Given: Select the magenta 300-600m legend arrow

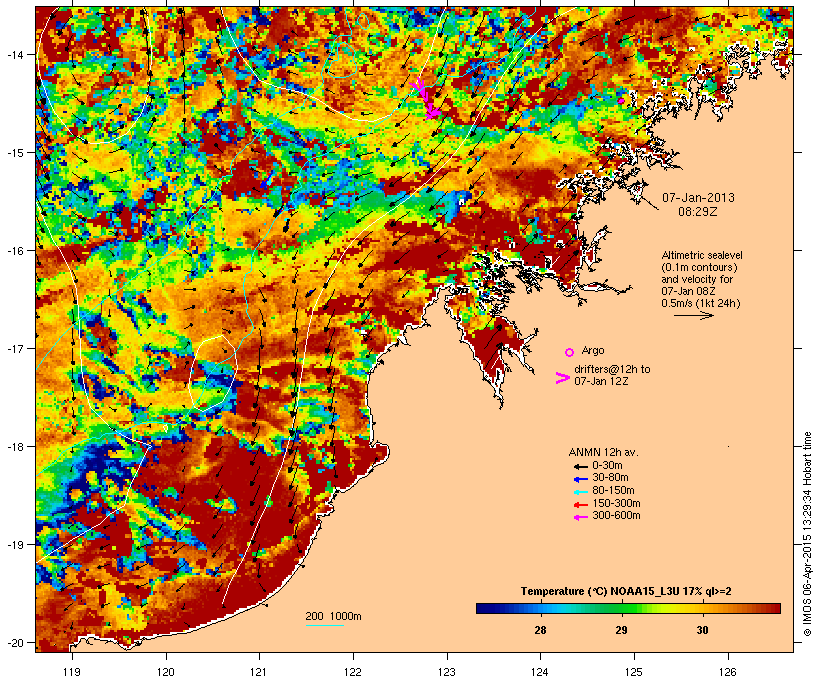Looking at the screenshot, I should 580,517.
